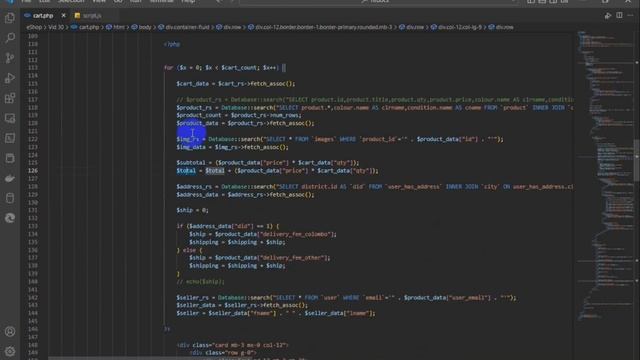Click the div class="card mb-3" line 148

coord(233,345)
